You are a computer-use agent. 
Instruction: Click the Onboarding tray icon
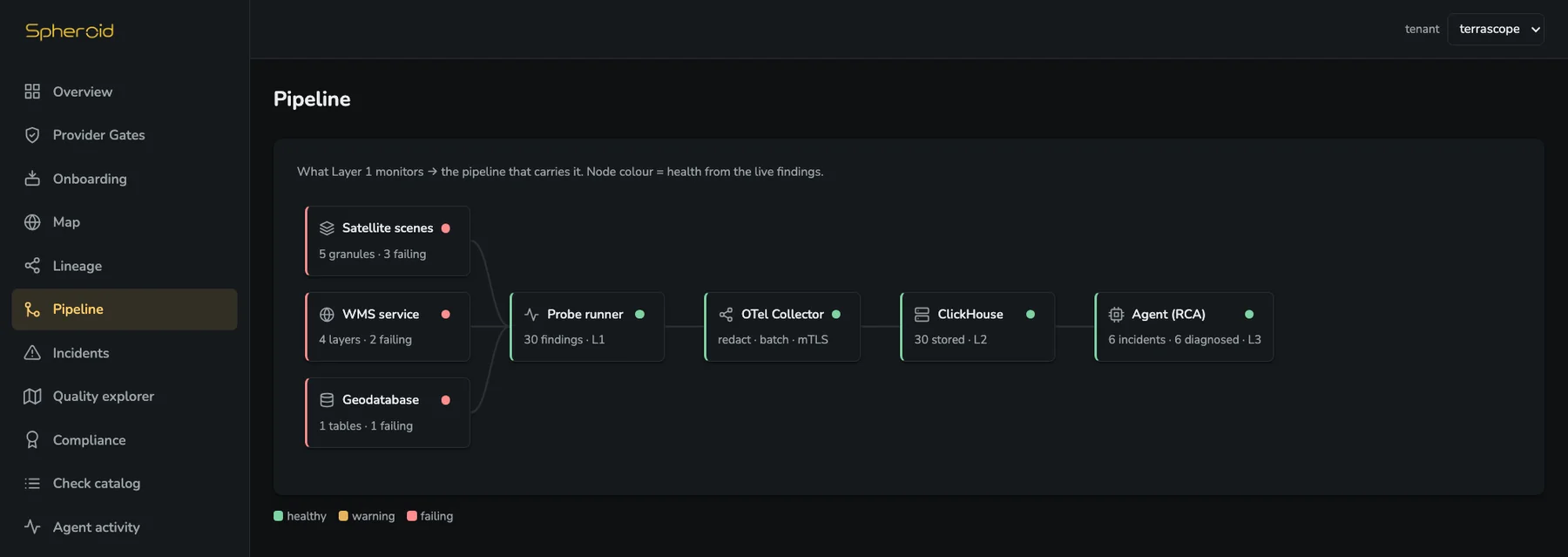32,179
